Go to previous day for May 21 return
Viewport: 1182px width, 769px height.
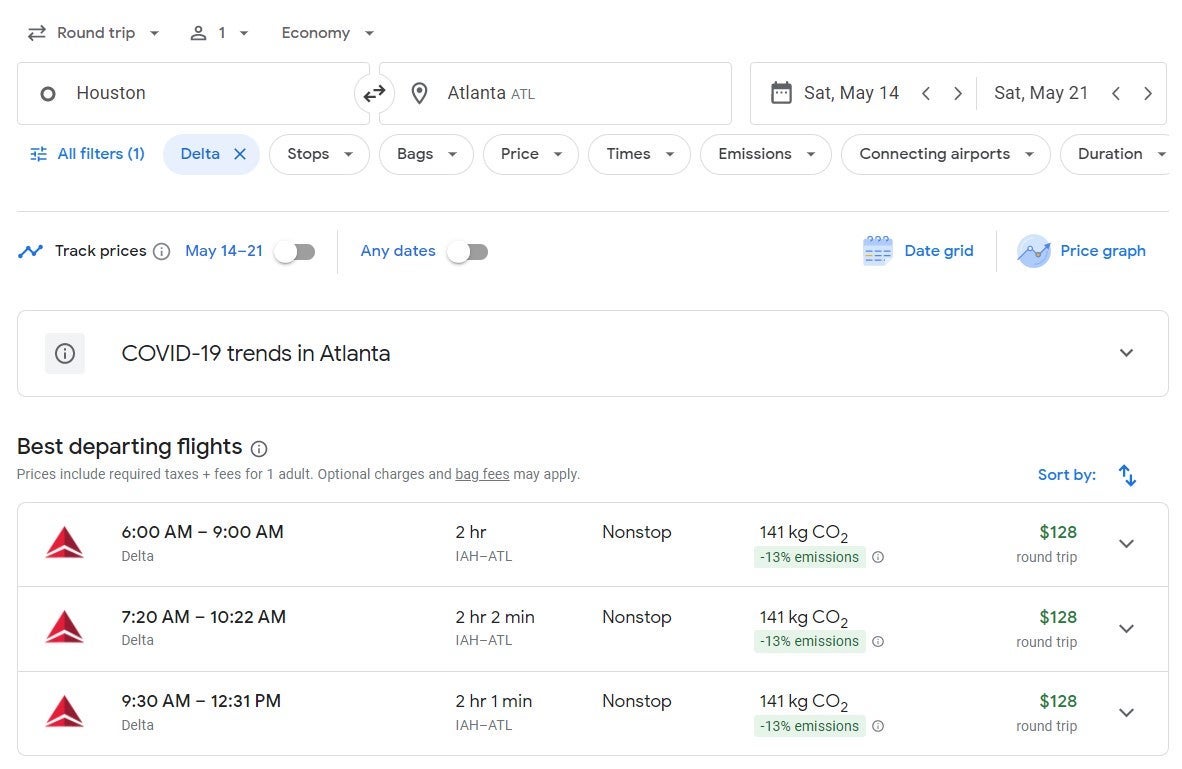[x=1116, y=94]
